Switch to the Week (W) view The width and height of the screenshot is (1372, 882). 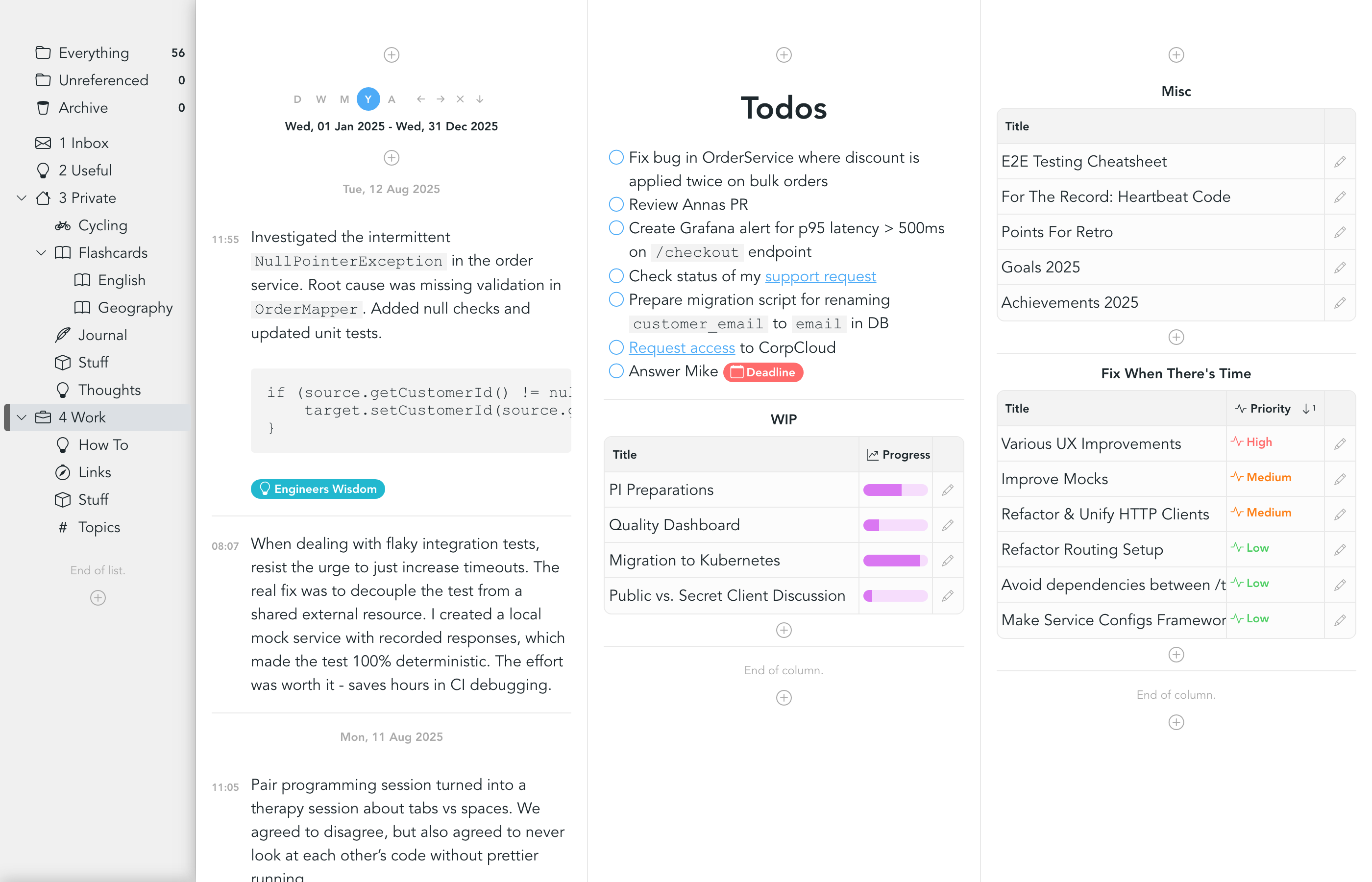pyautogui.click(x=320, y=99)
